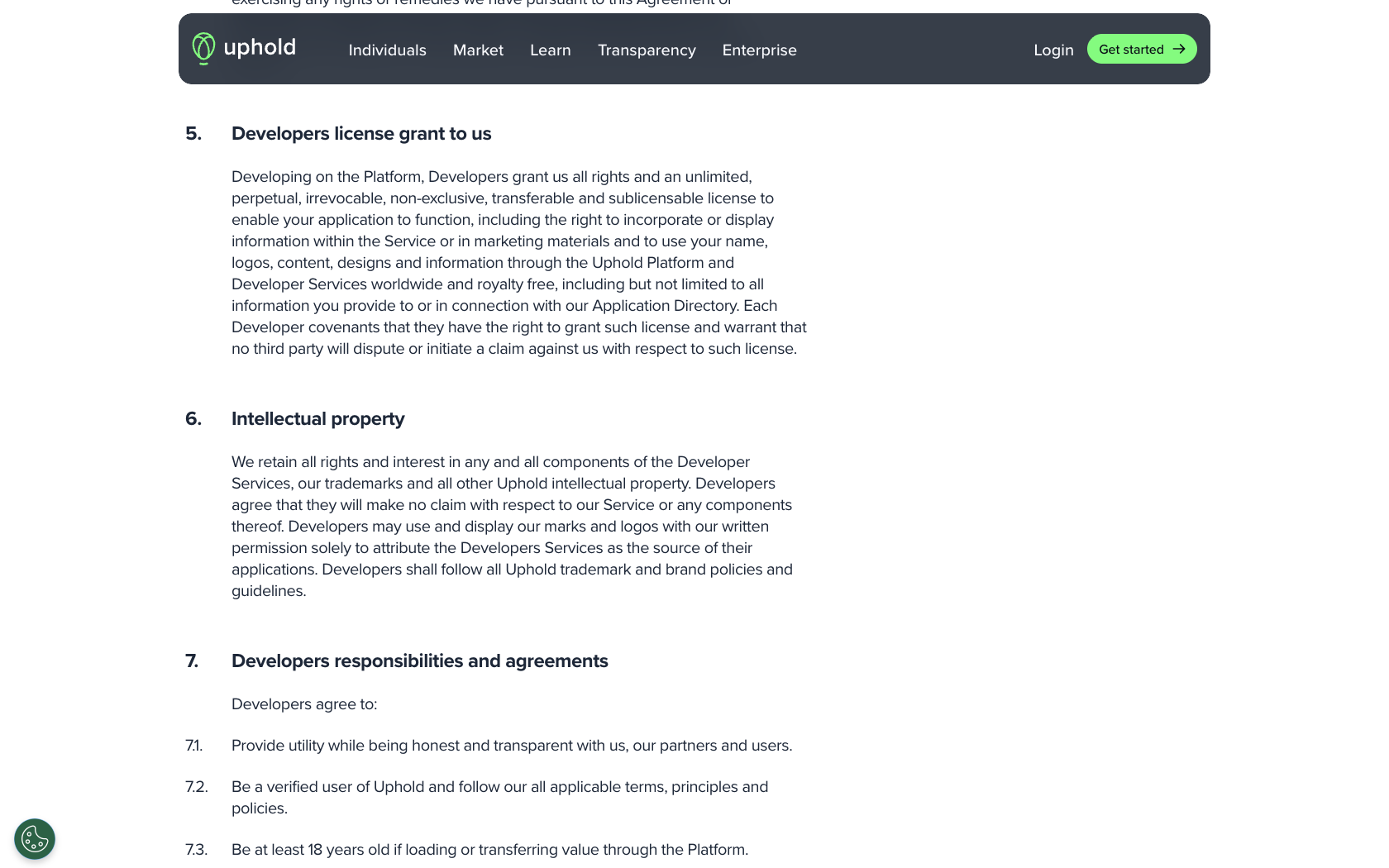Click the arrow icon inside Get started
1389x868 pixels.
pyautogui.click(x=1181, y=49)
